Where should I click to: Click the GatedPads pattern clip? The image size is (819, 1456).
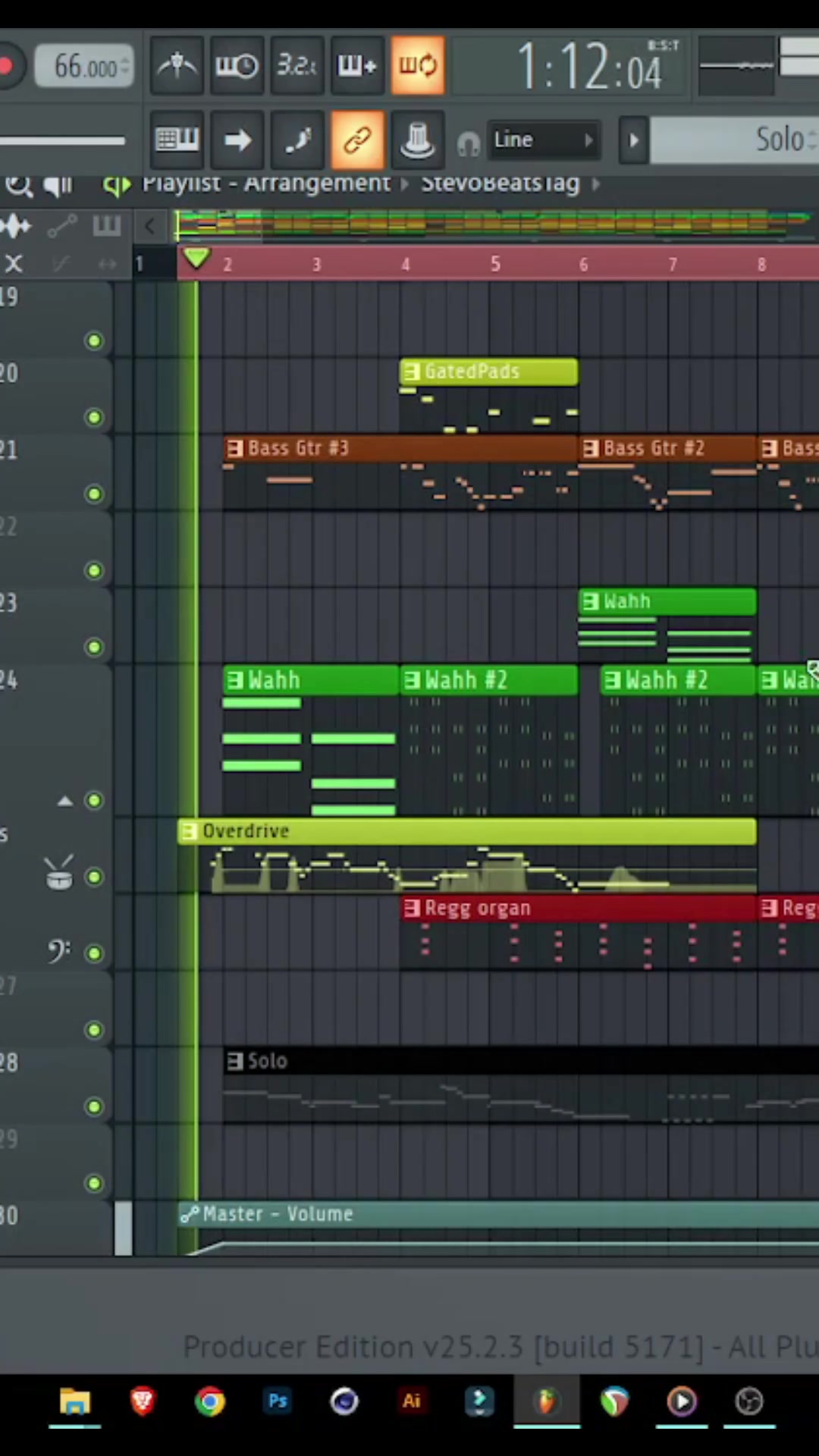pyautogui.click(x=488, y=372)
